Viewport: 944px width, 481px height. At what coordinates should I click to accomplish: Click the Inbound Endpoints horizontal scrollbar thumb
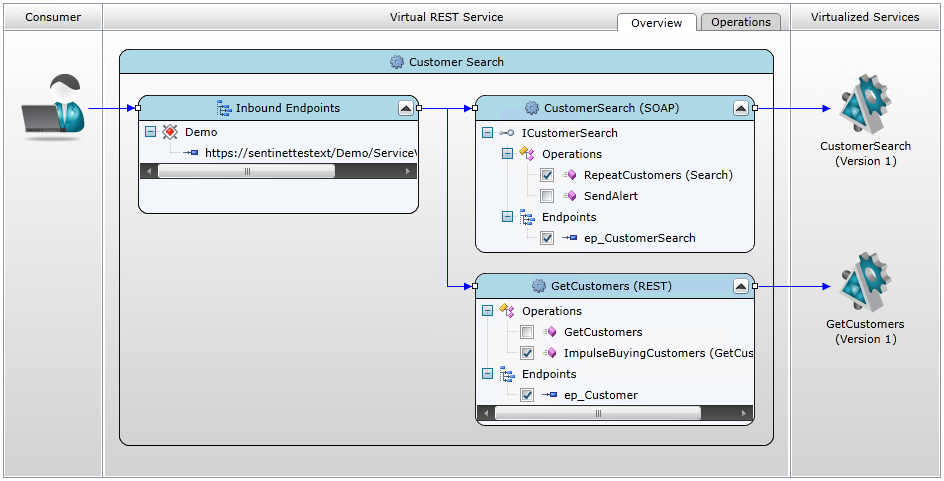tap(246, 171)
